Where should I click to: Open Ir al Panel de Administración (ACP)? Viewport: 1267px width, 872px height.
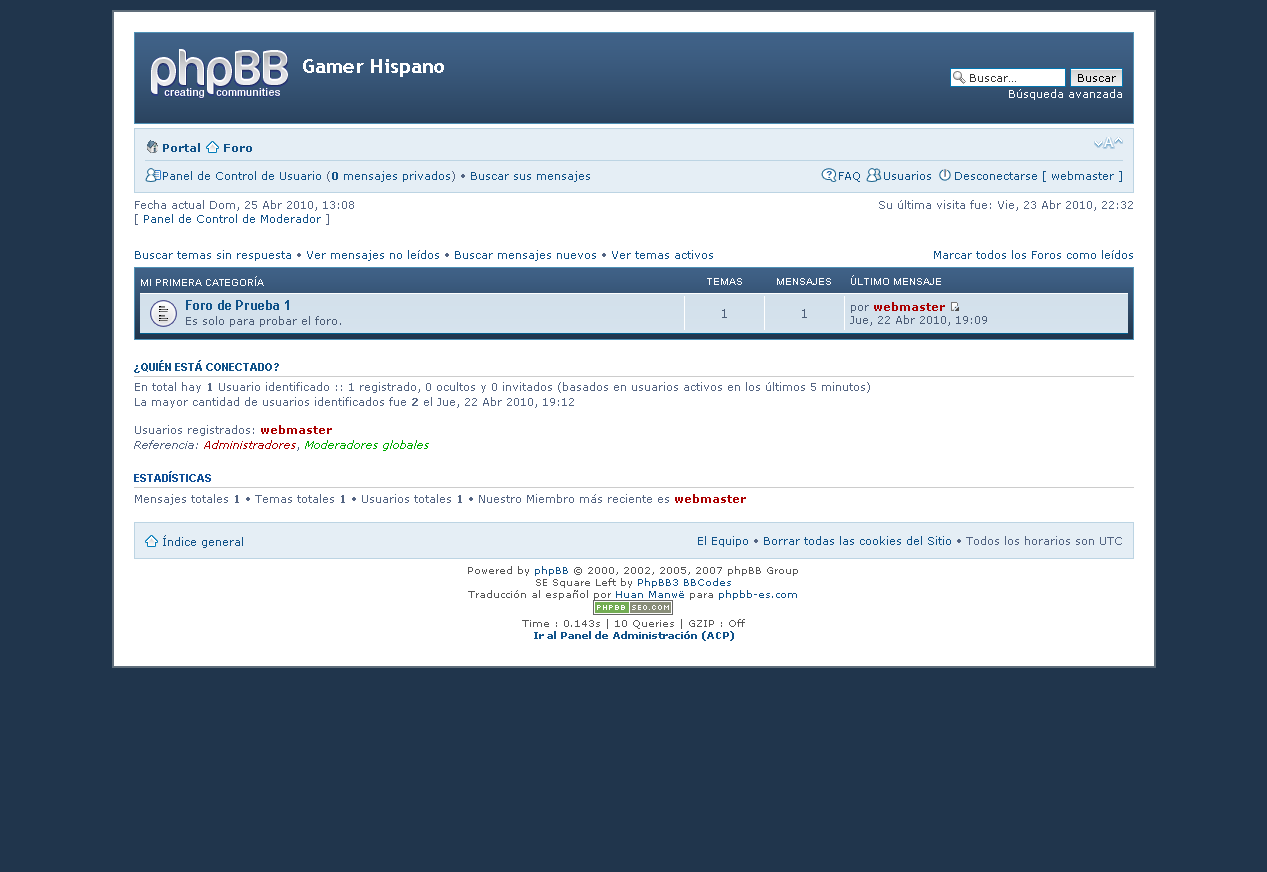pyautogui.click(x=634, y=635)
